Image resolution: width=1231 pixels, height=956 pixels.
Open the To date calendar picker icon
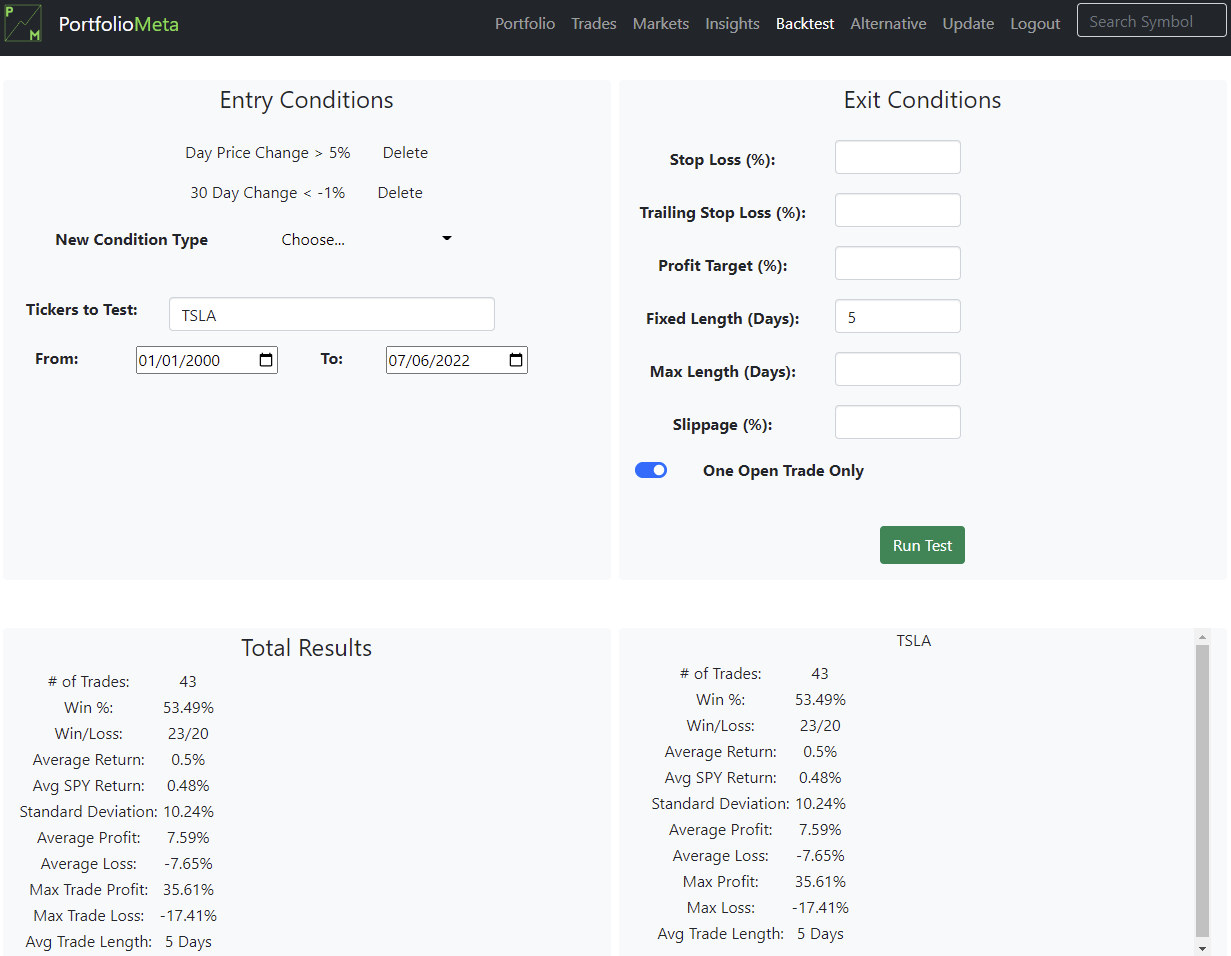point(516,360)
